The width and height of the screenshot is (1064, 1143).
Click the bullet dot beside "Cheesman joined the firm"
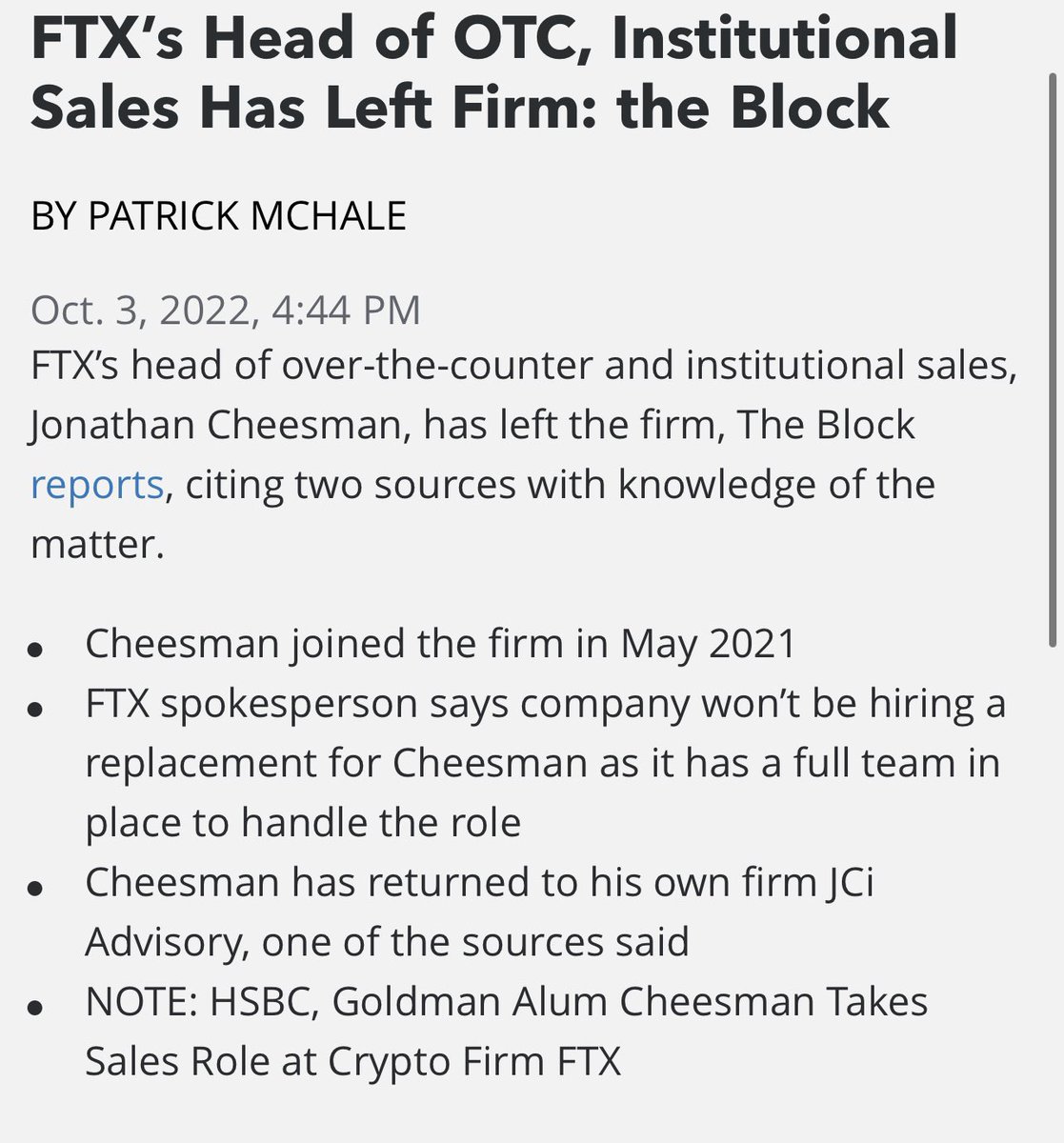tap(36, 650)
